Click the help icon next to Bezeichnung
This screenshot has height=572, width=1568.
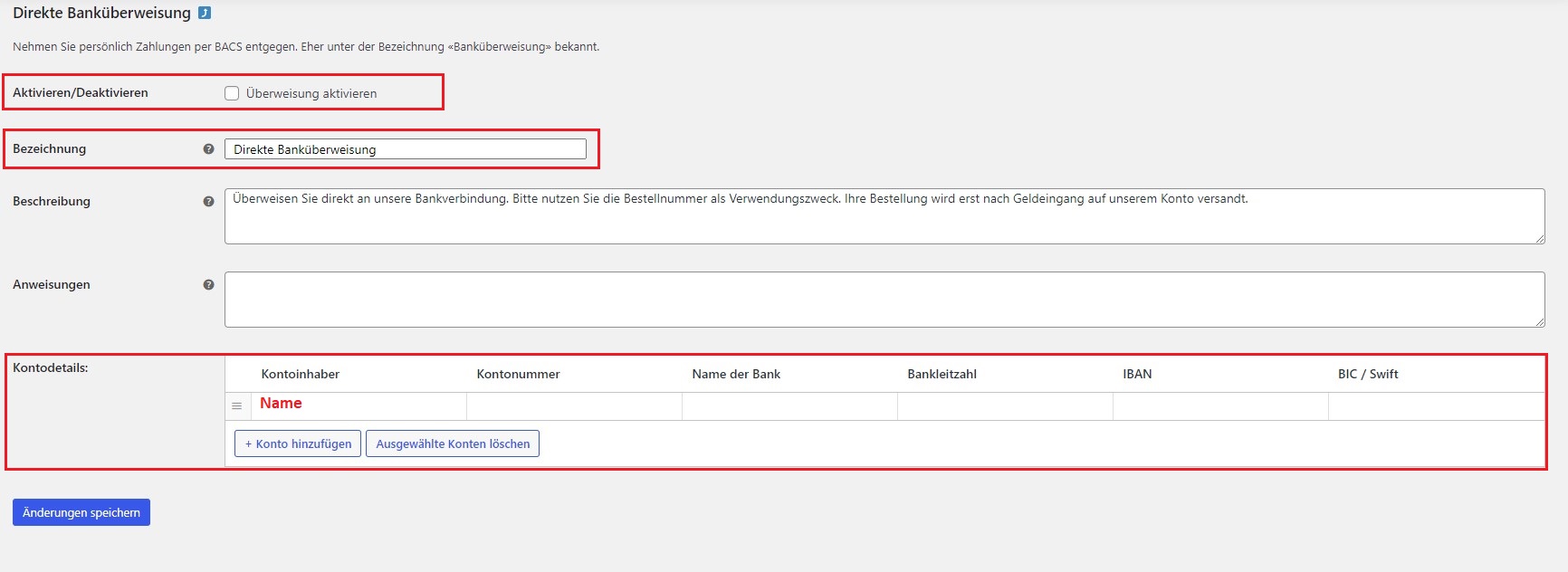(208, 149)
